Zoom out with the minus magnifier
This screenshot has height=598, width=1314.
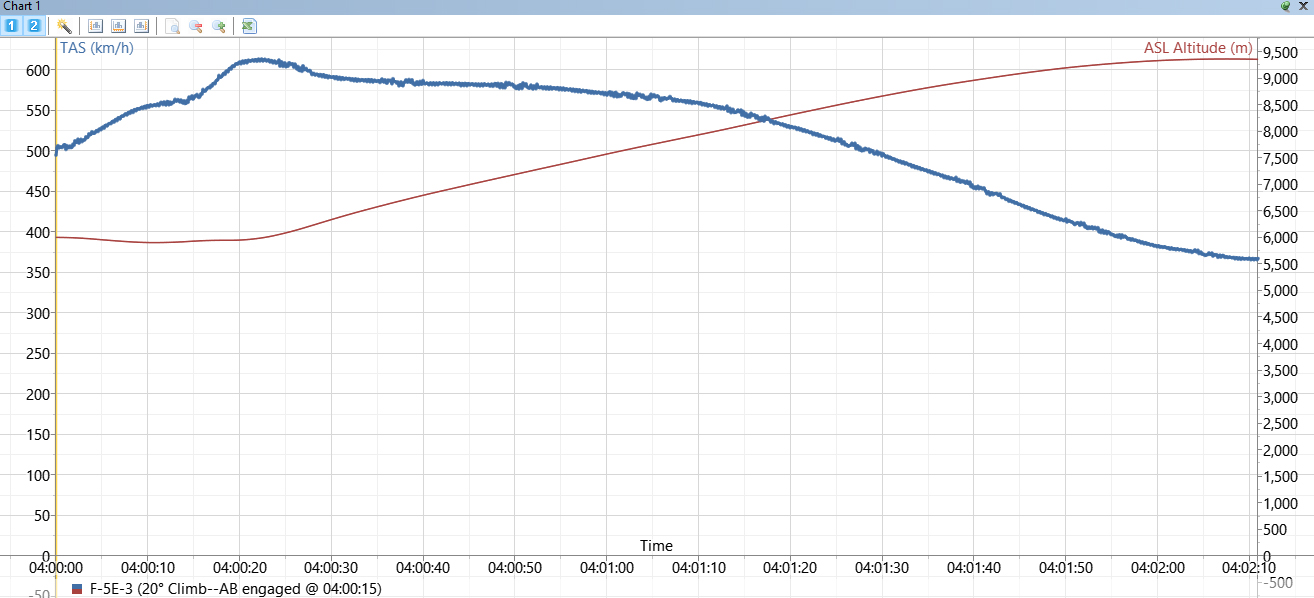tap(196, 26)
